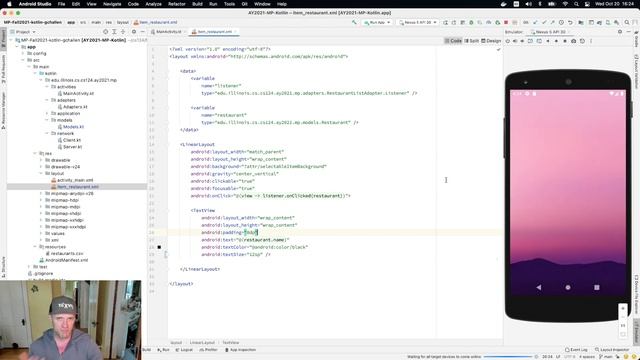Click the Make Project hammer icon
This screenshot has width=640, height=360.
[x=354, y=22]
